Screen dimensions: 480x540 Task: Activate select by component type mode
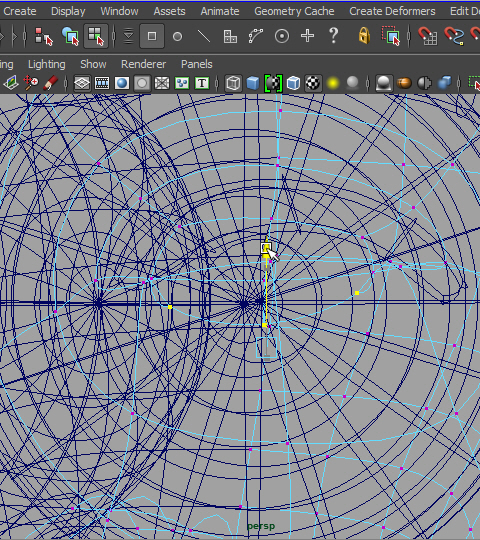96,36
